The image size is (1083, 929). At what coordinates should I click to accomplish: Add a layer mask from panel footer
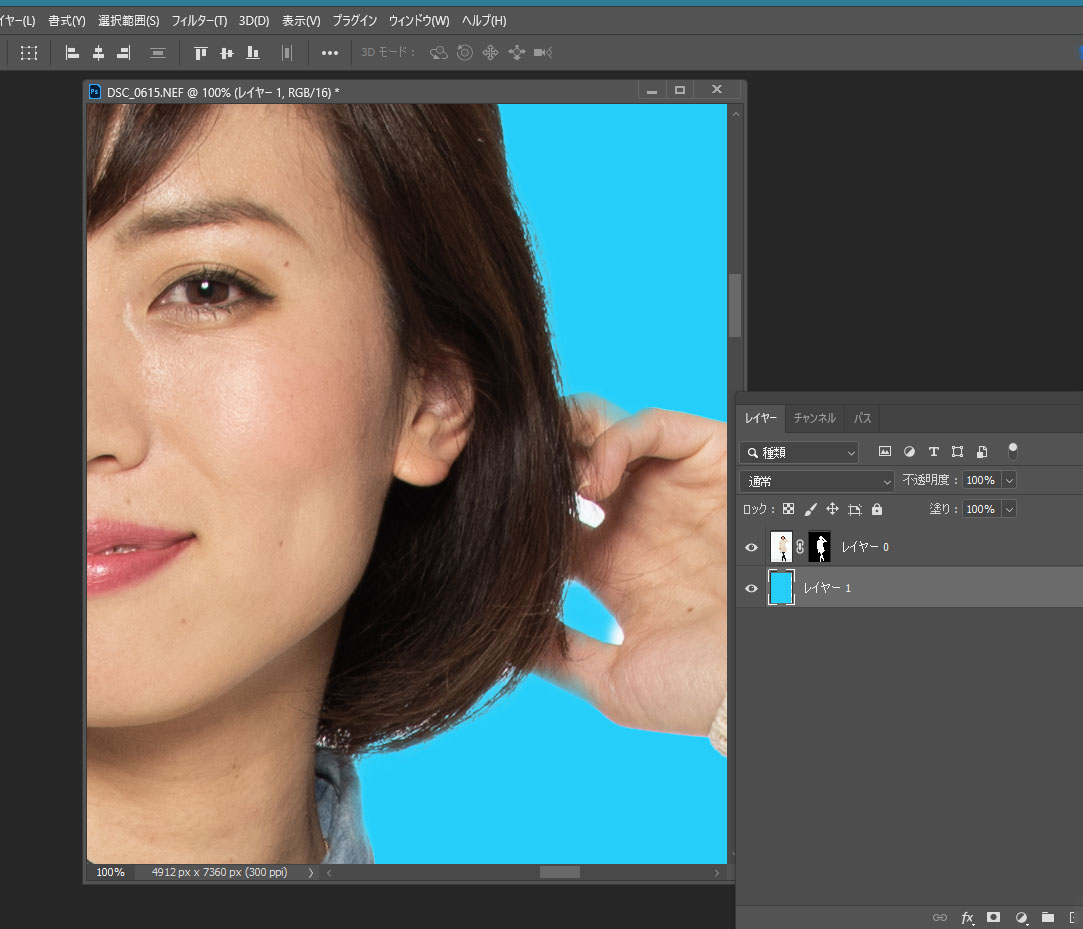[x=994, y=917]
